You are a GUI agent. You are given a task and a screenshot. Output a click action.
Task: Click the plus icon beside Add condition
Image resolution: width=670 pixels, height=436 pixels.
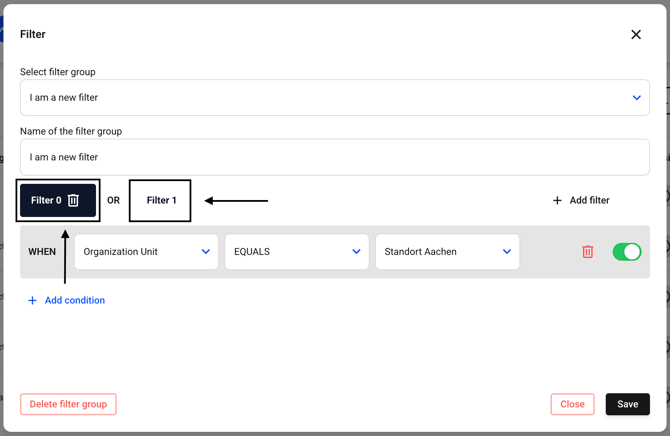click(32, 300)
